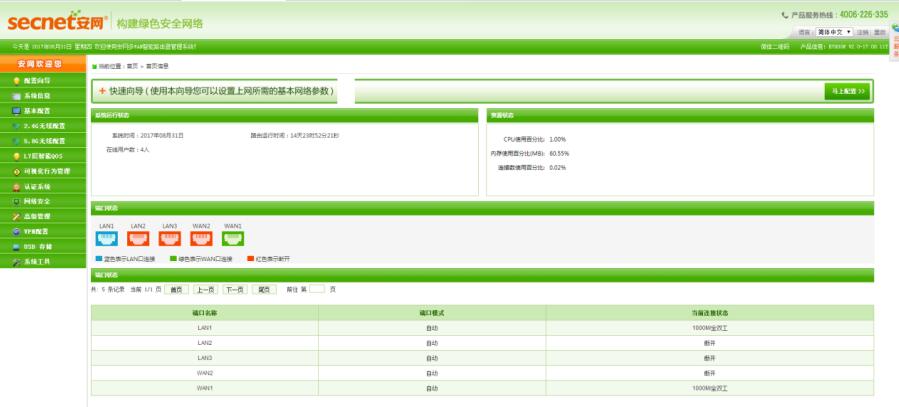The width and height of the screenshot is (899, 407).
Task: Go to previous page with 上一页
Action: pyautogui.click(x=205, y=289)
